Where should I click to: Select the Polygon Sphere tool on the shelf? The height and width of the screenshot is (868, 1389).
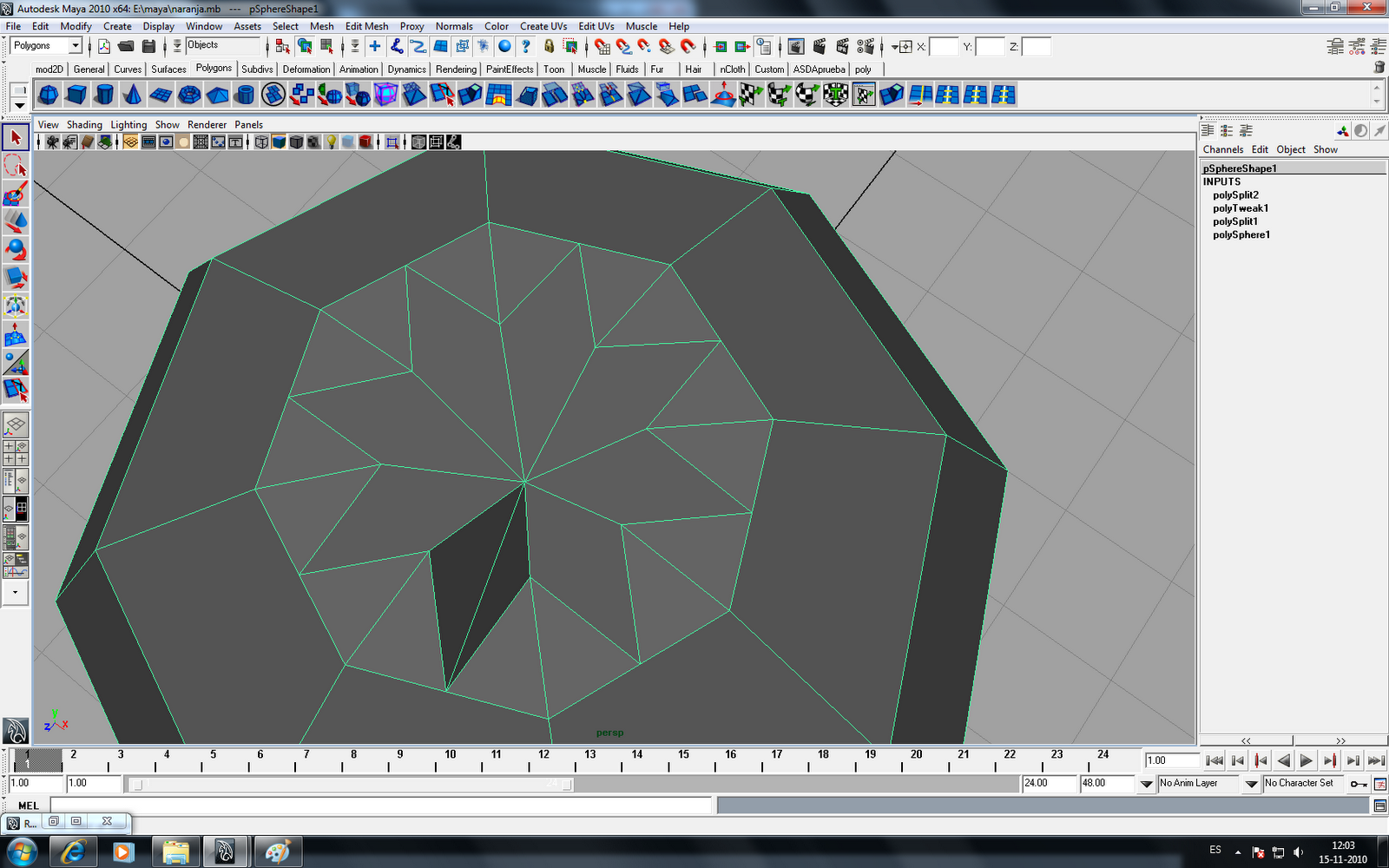point(47,95)
